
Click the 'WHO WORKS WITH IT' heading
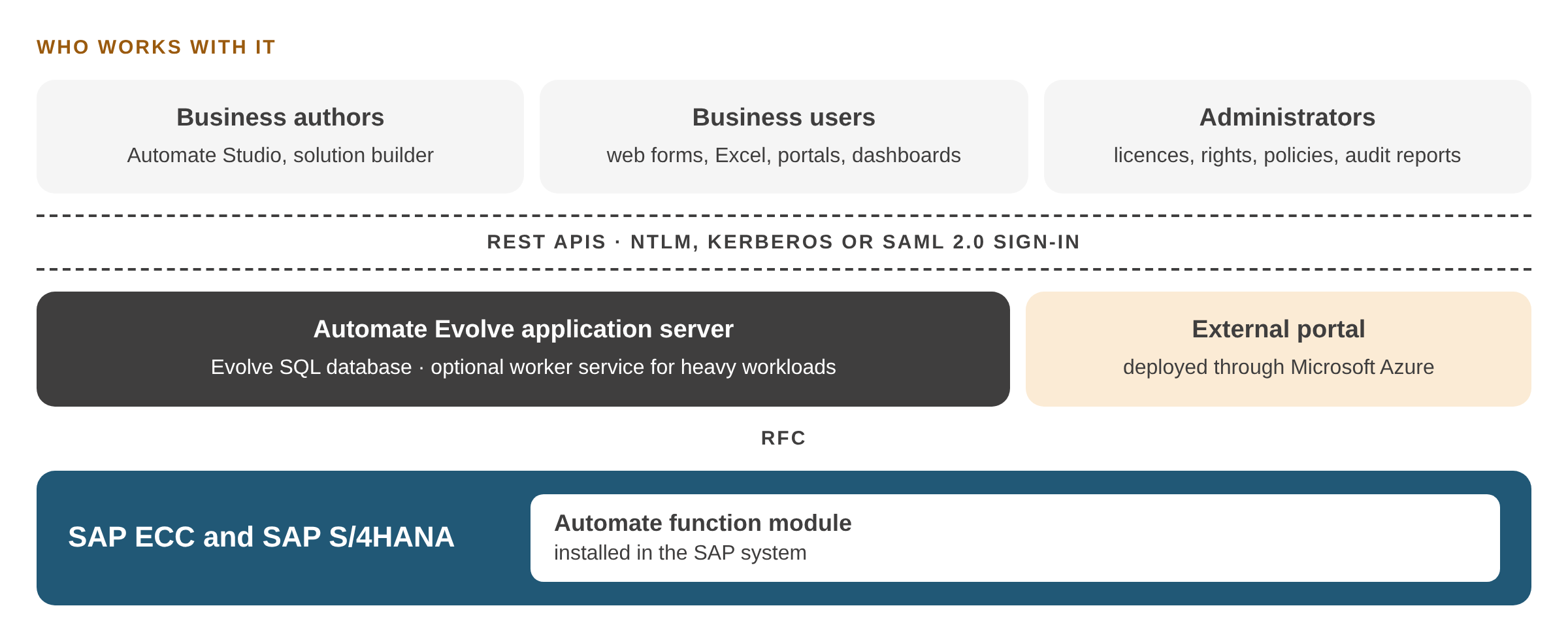pyautogui.click(x=155, y=47)
